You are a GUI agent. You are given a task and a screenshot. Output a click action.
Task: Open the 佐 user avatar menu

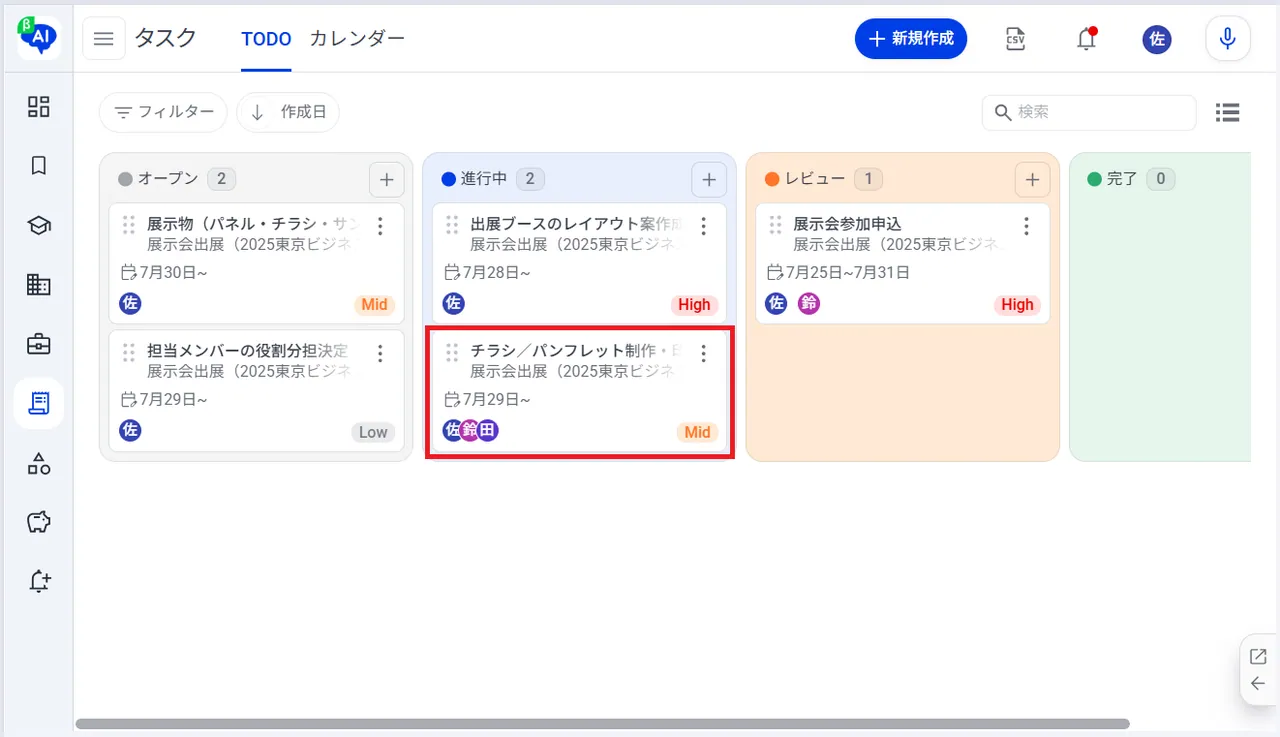[x=1157, y=39]
